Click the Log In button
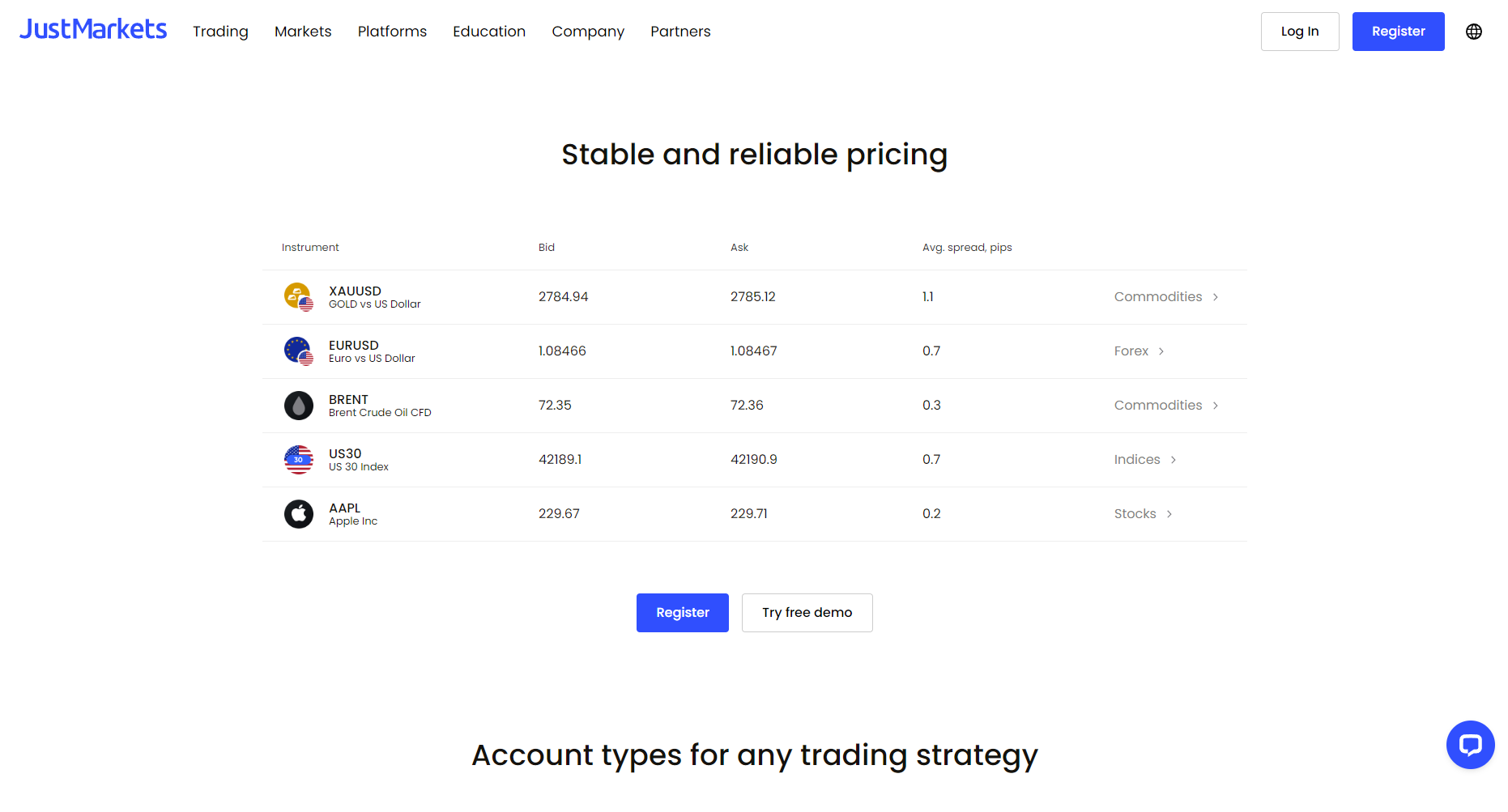 tap(1300, 32)
